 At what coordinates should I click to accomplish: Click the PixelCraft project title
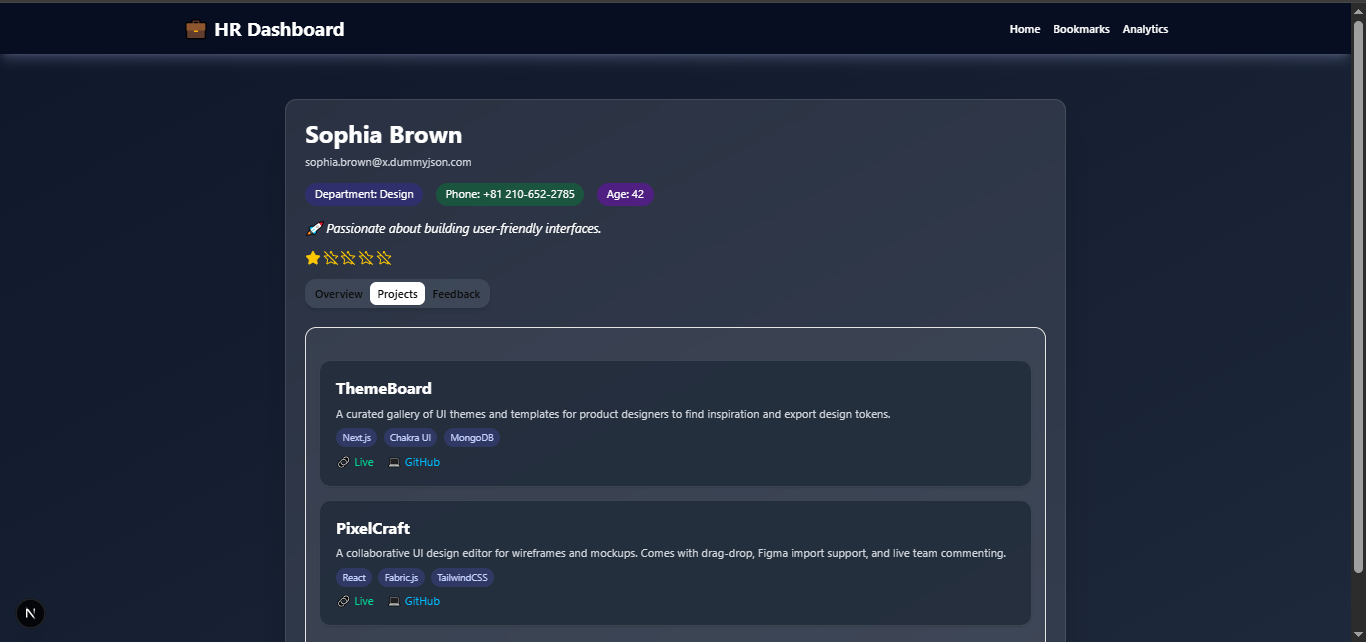[373, 529]
